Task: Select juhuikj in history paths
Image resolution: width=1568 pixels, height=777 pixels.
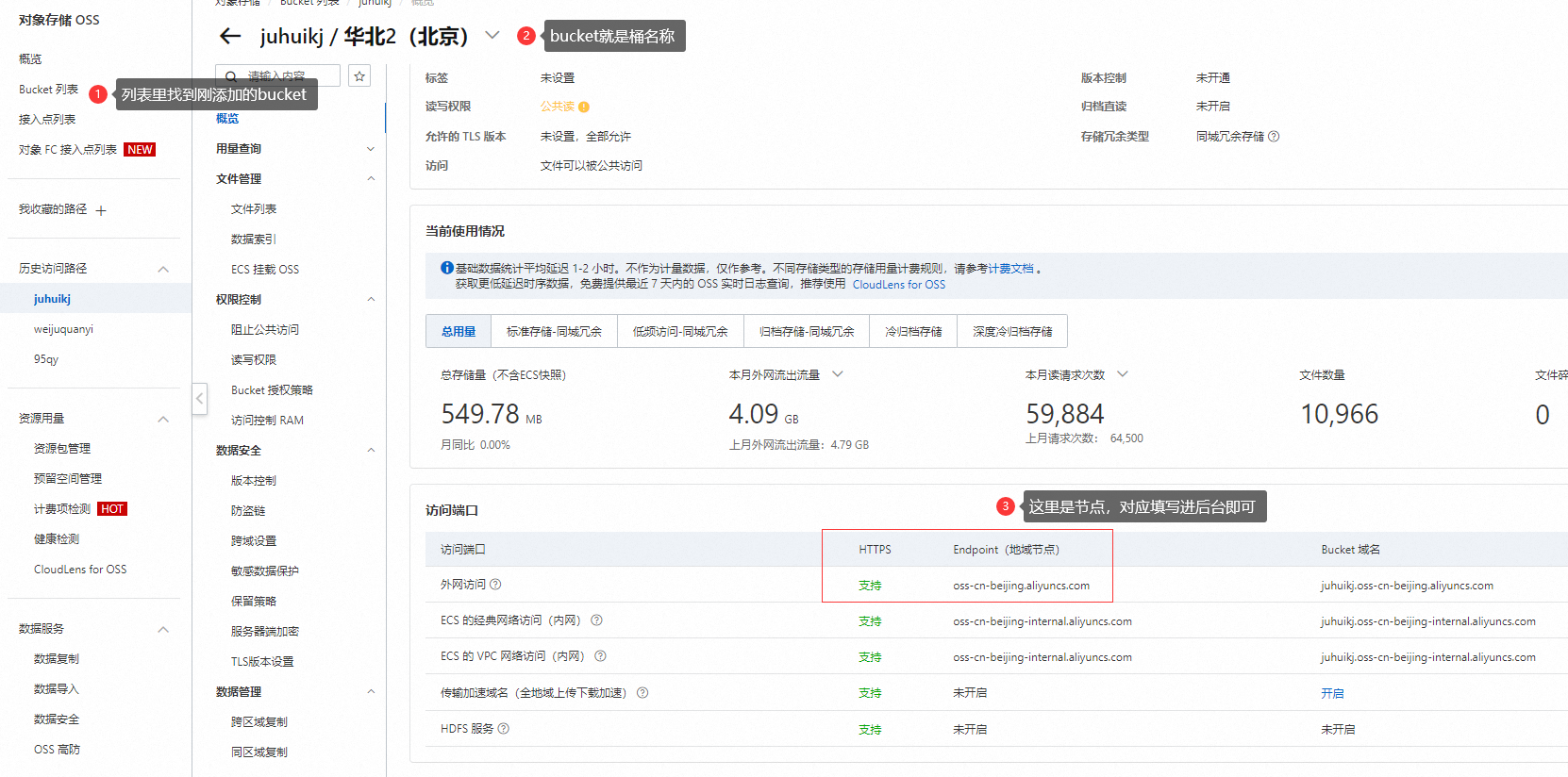Action: coord(52,299)
